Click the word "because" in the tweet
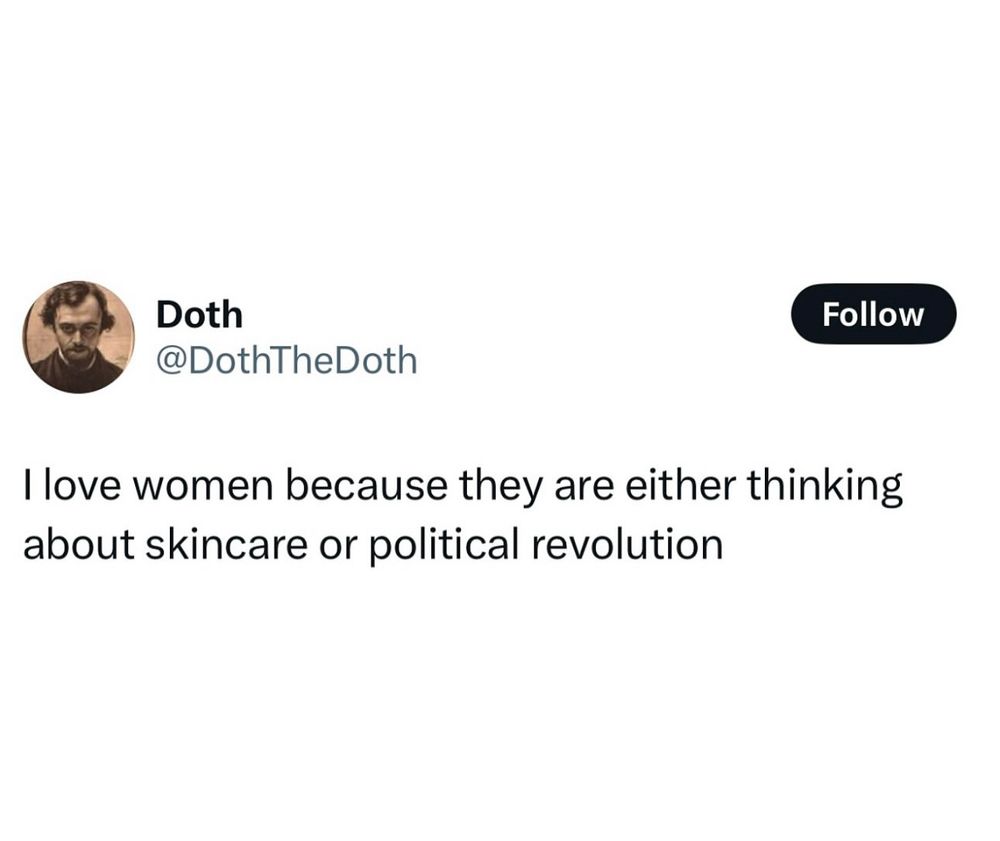 coord(367,485)
